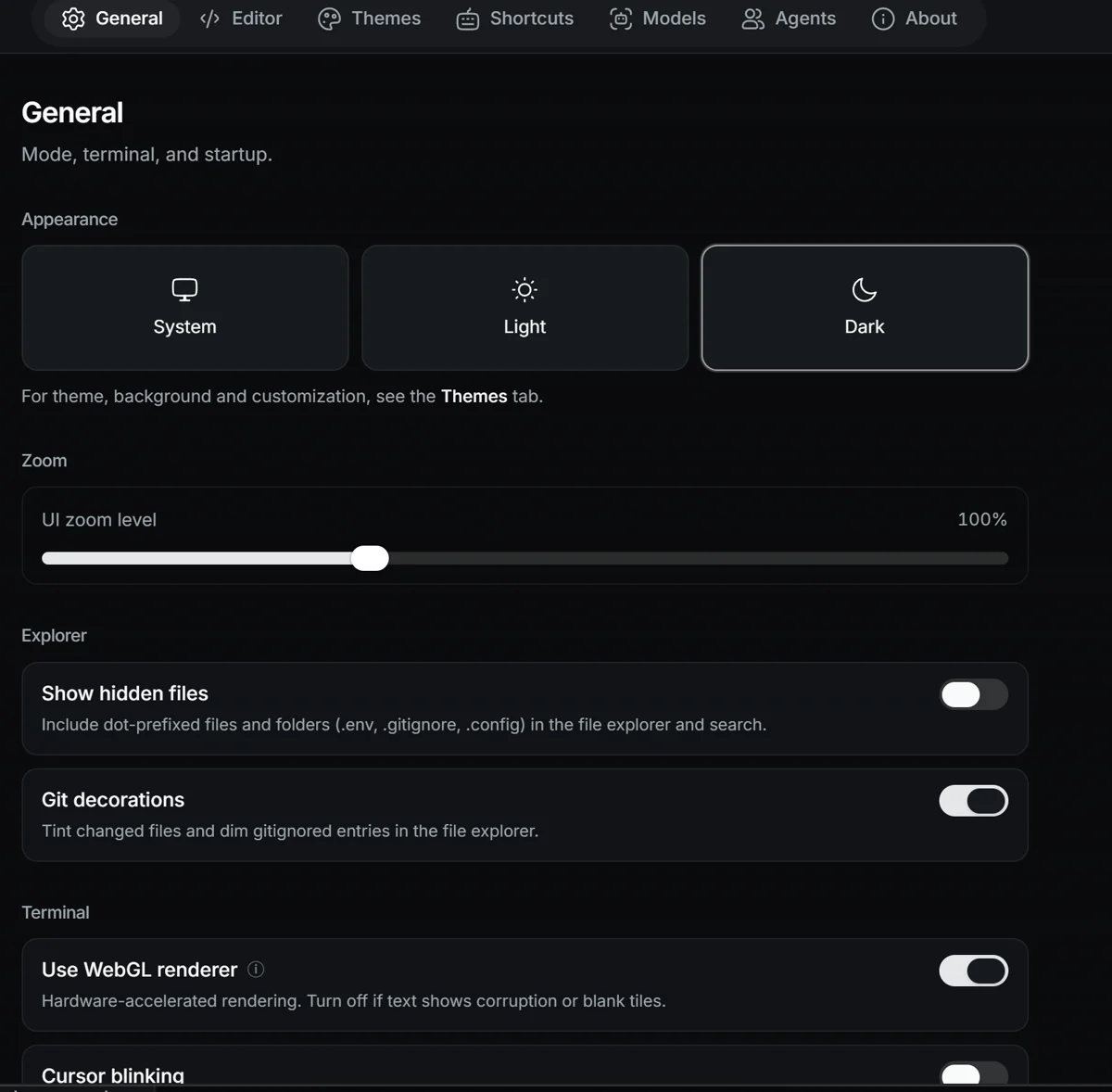Select the System appearance label

(184, 326)
